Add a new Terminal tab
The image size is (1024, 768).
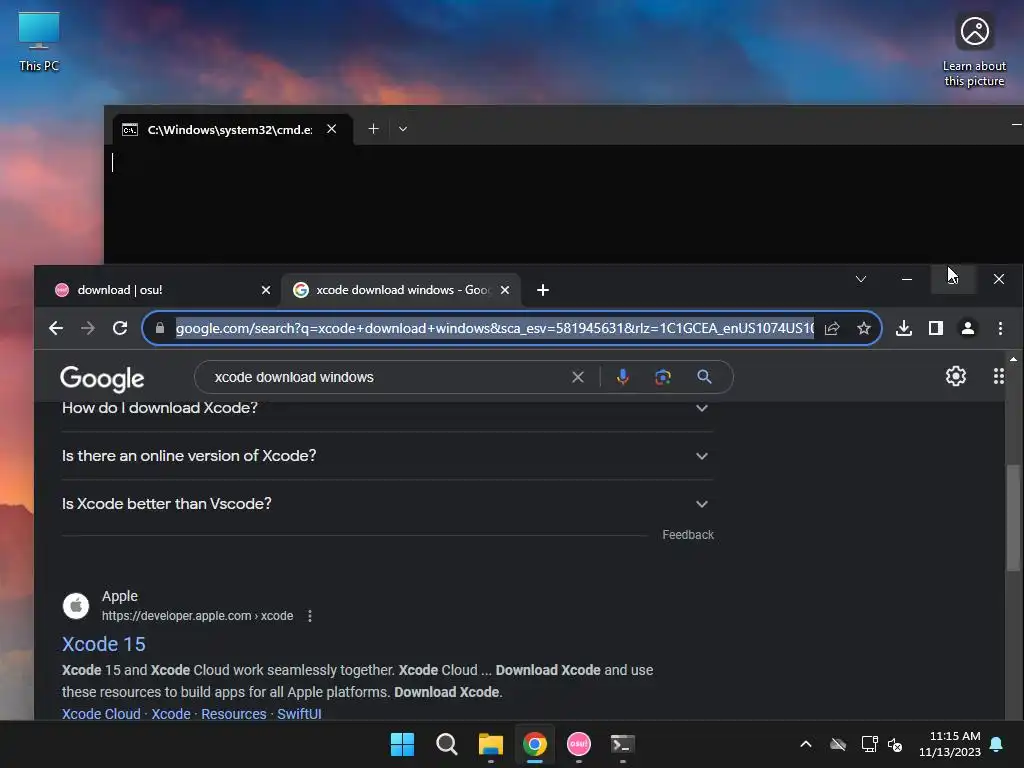pos(374,129)
